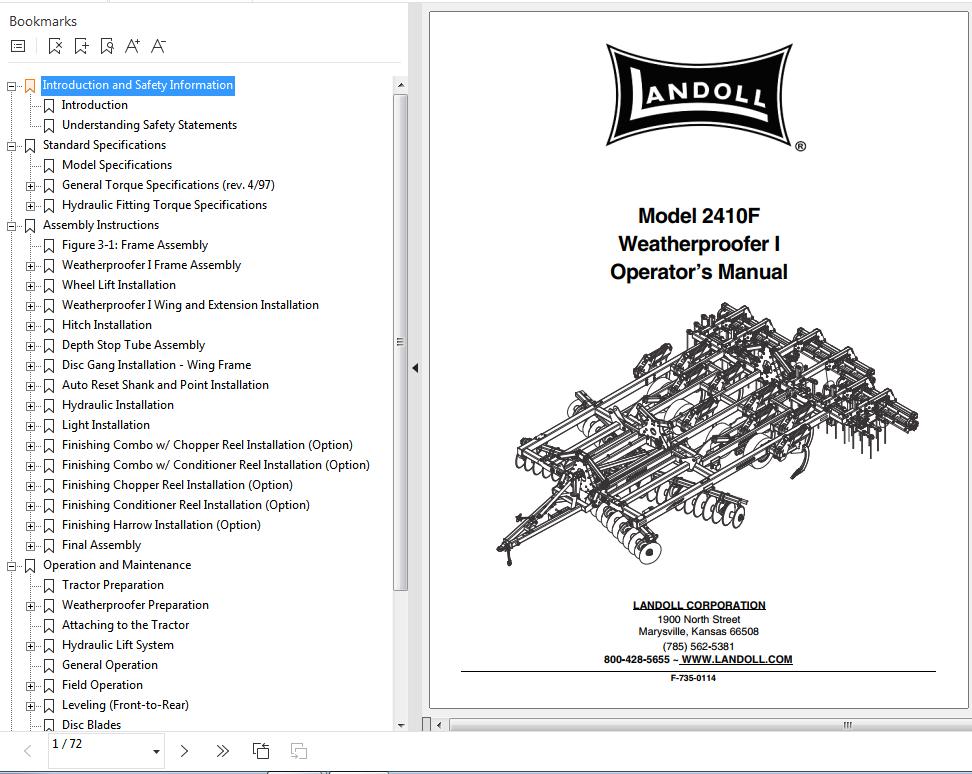Viewport: 972px width, 774px height.
Task: Jump to the last page
Action: (223, 751)
